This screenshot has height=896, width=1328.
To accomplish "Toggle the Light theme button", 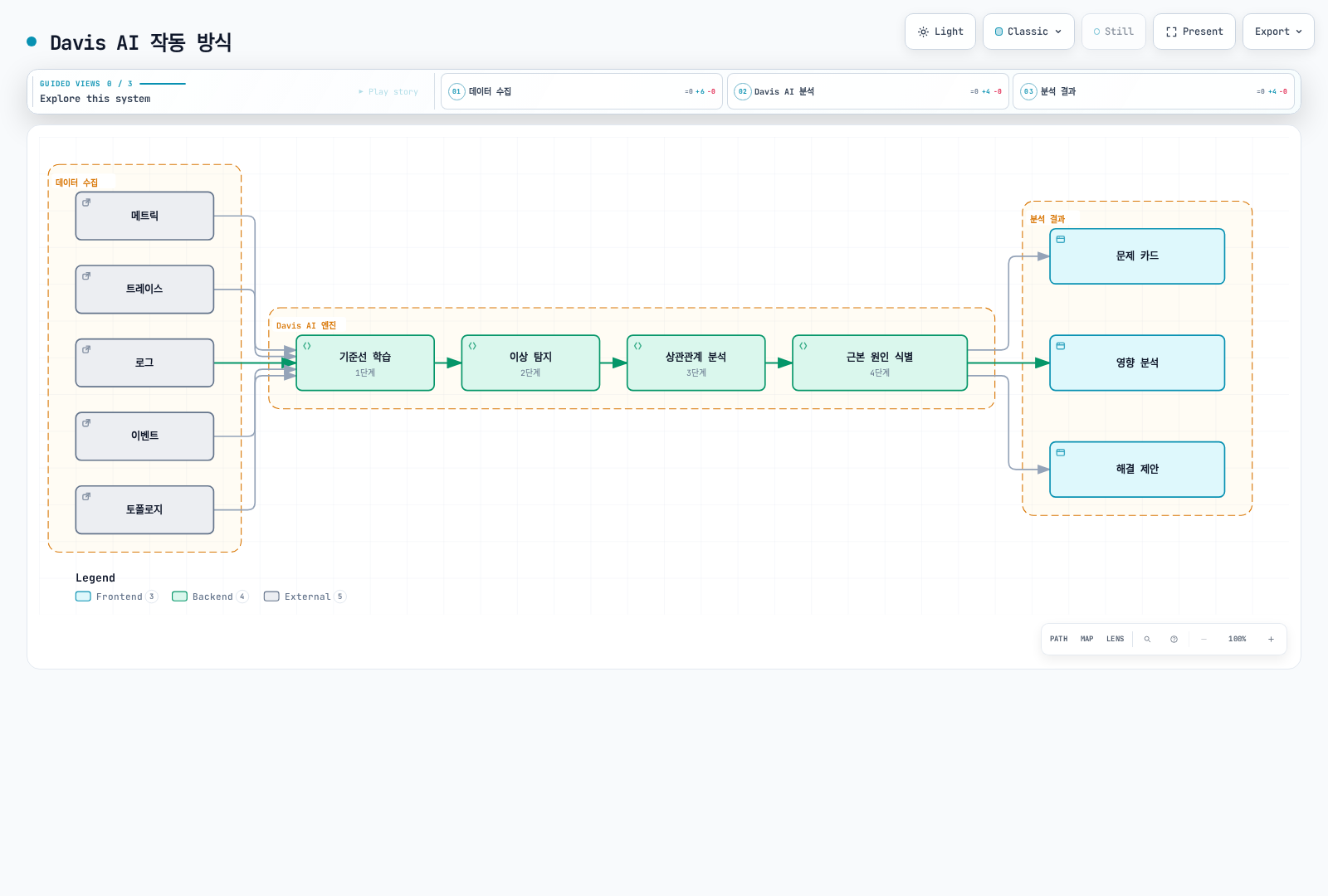I will pos(940,32).
